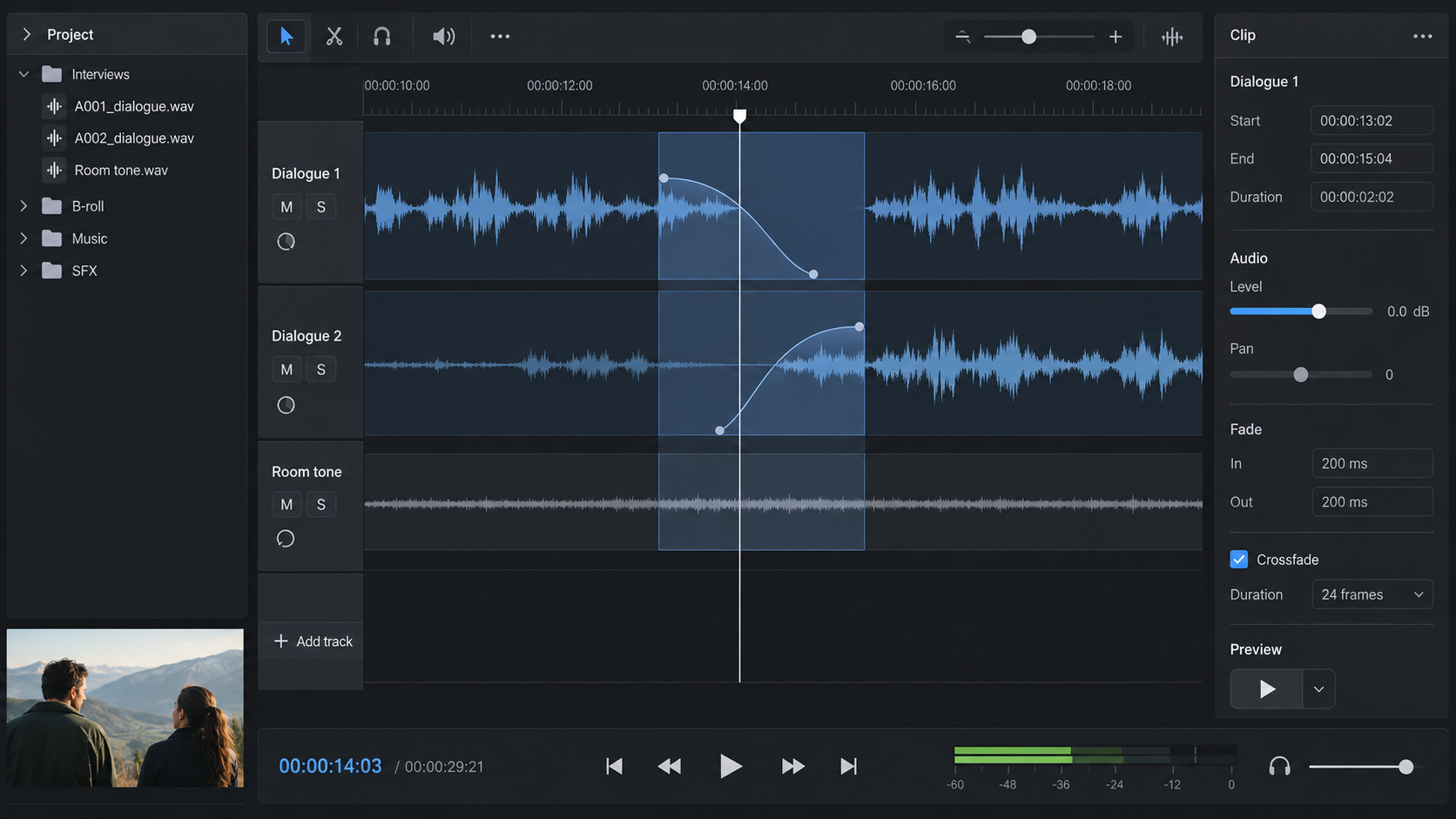Click the fast forward button
Image resolution: width=1456 pixels, height=819 pixels.
click(792, 766)
